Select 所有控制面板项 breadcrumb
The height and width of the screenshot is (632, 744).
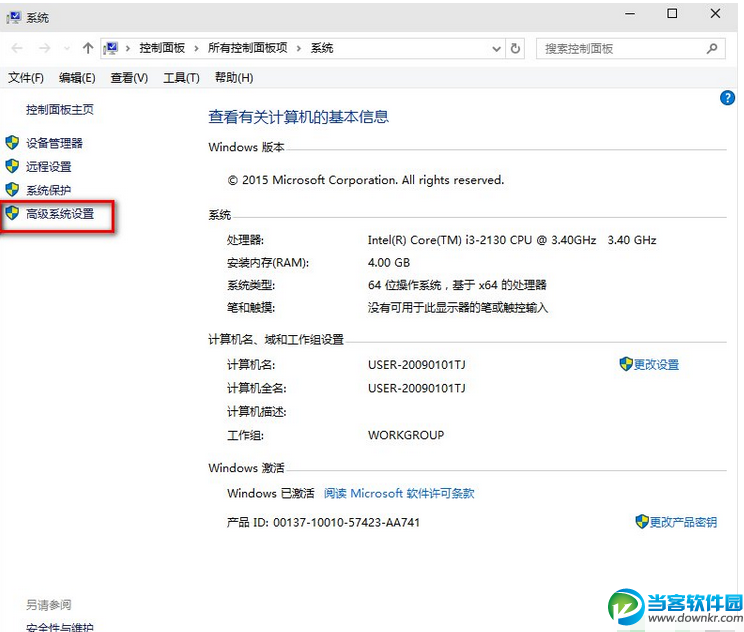tap(247, 48)
